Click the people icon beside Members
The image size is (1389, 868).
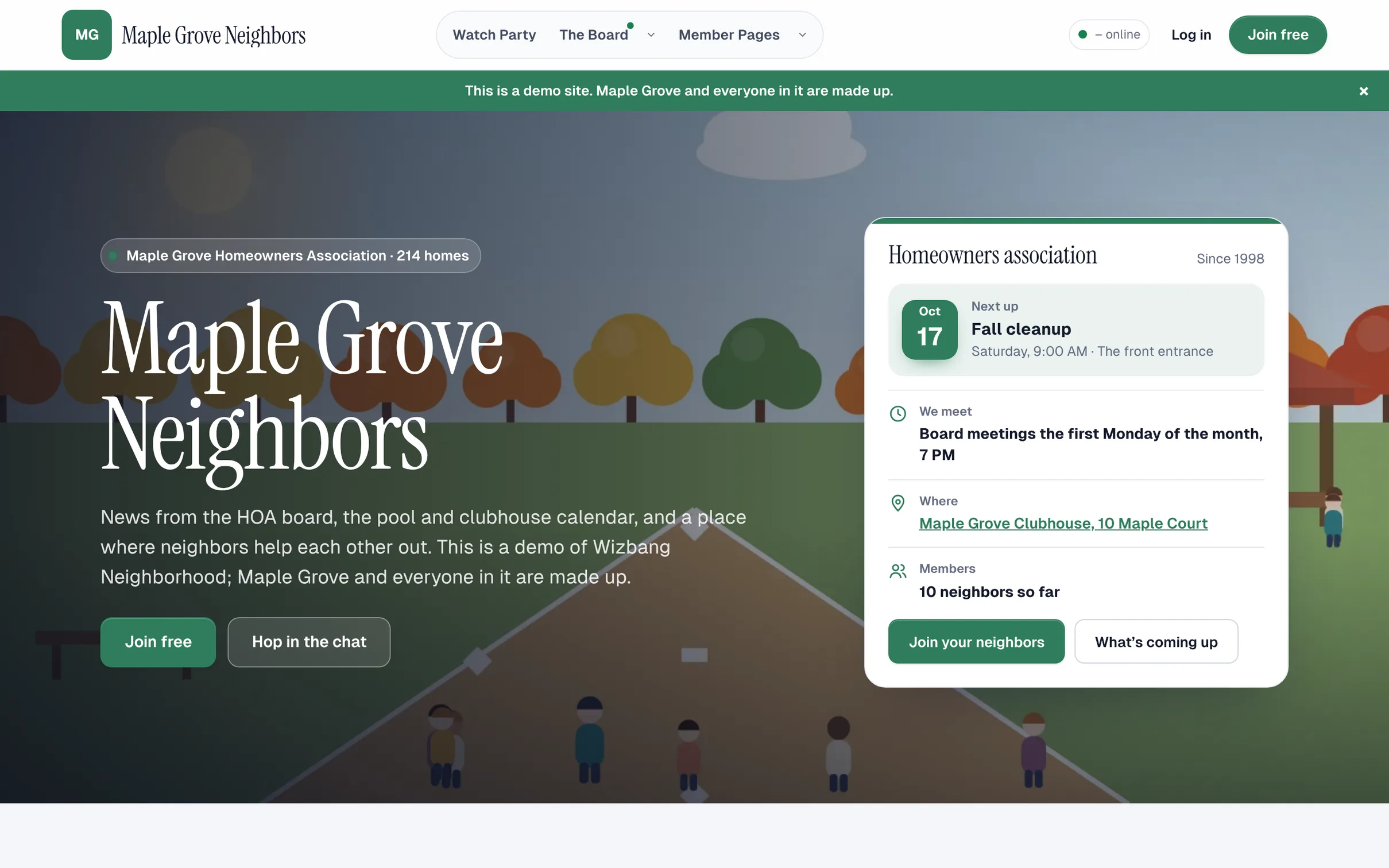pyautogui.click(x=897, y=571)
